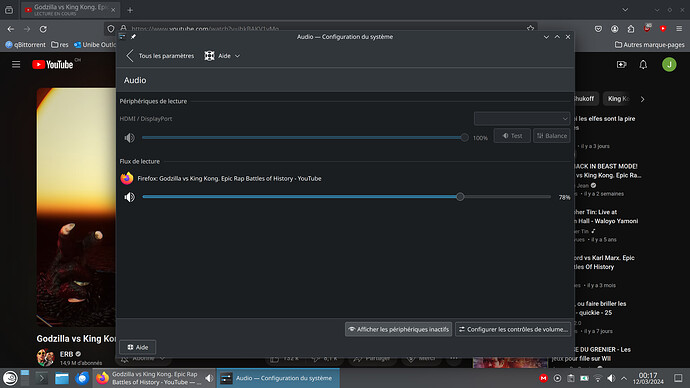This screenshot has height=388, width=690.
Task: Go back to Tous les paramètres
Action: (x=161, y=56)
